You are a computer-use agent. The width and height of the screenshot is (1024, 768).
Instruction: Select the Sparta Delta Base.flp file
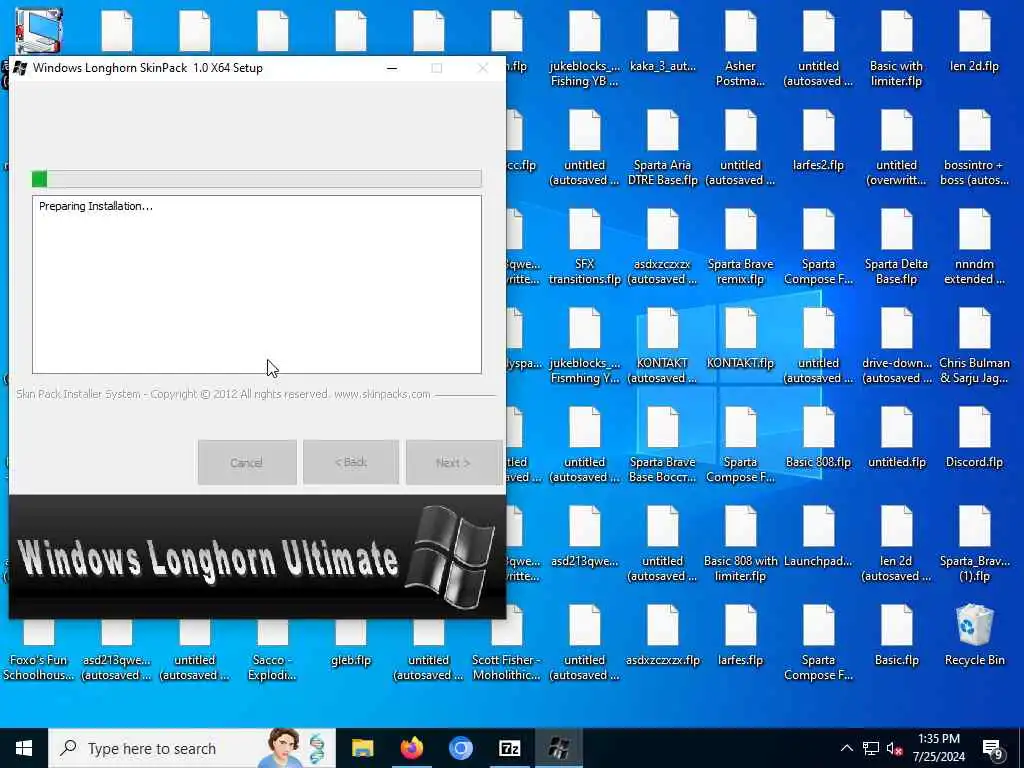click(x=897, y=248)
